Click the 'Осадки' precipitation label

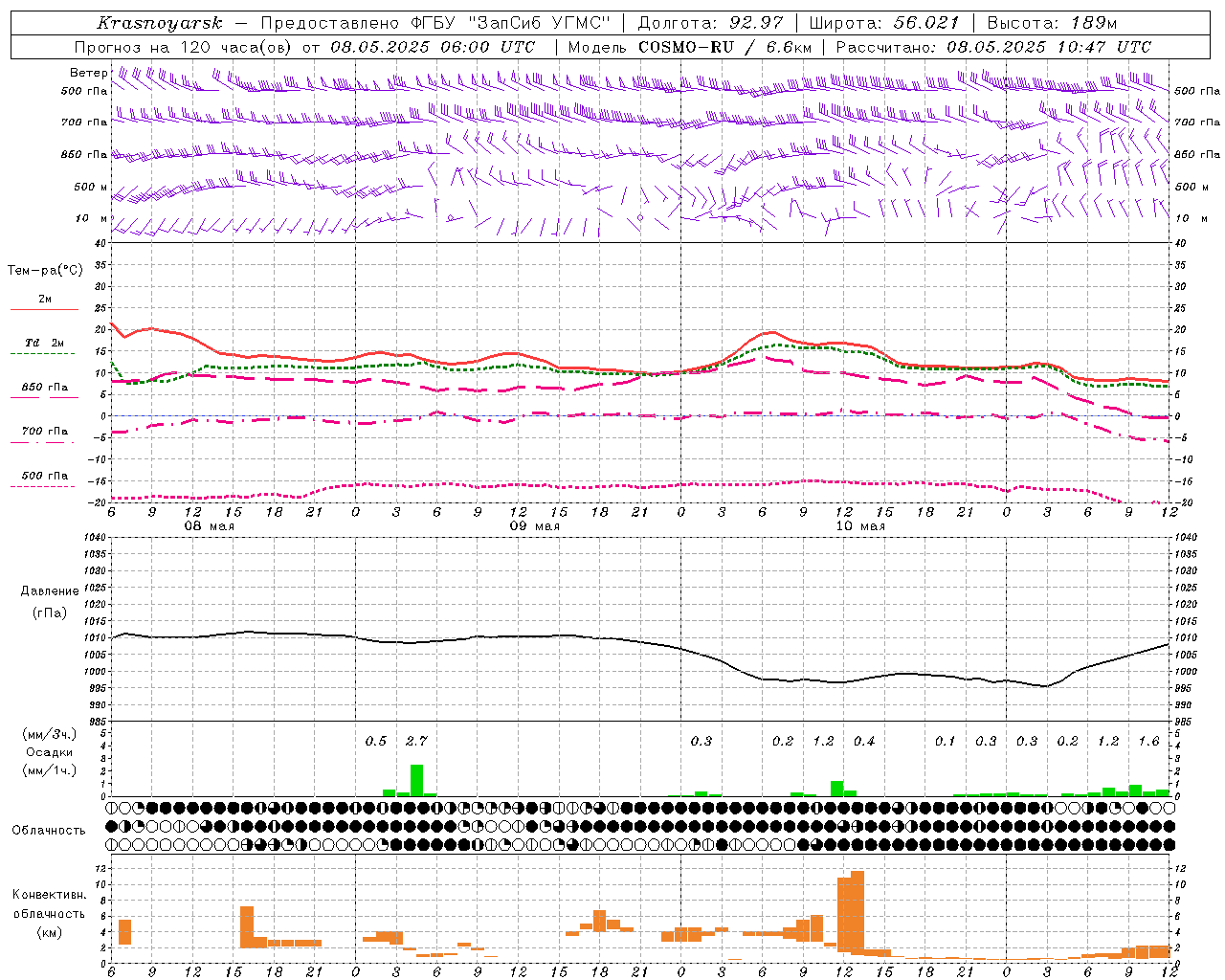click(50, 752)
